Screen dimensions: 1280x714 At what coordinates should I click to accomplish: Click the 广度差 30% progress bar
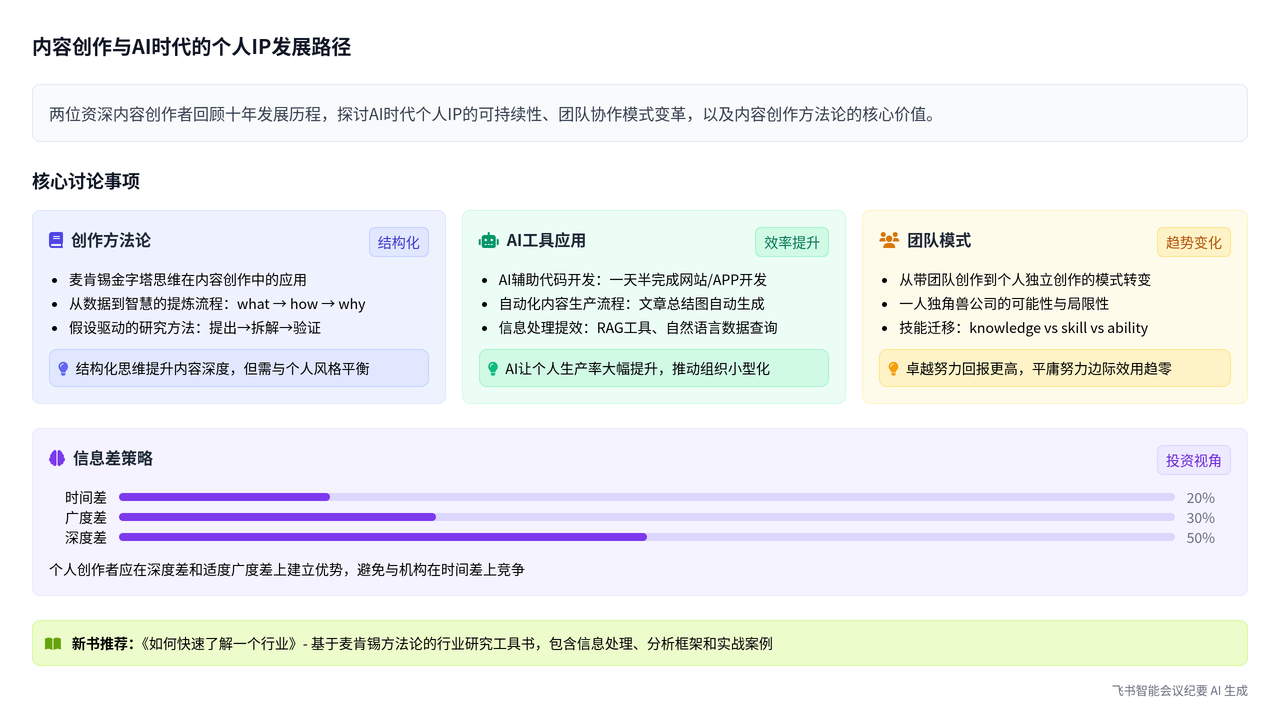646,517
